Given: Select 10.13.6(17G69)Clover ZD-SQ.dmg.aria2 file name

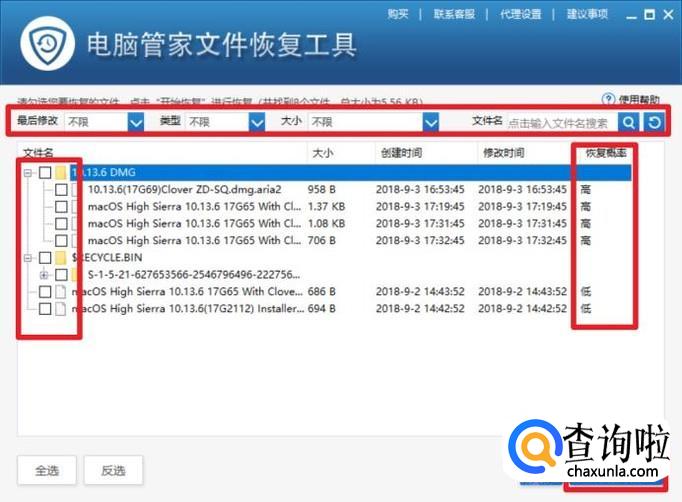Looking at the screenshot, I should 184,190.
